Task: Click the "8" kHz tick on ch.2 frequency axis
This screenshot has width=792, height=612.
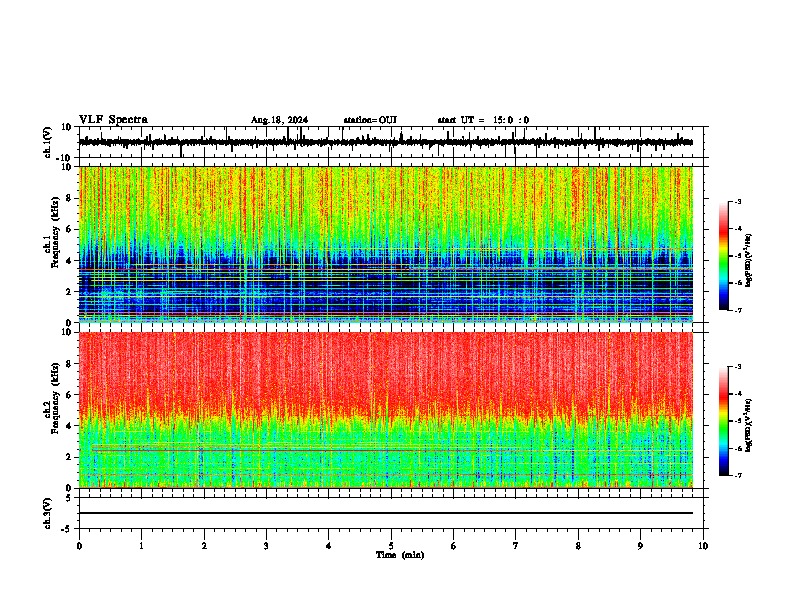Action: point(69,364)
